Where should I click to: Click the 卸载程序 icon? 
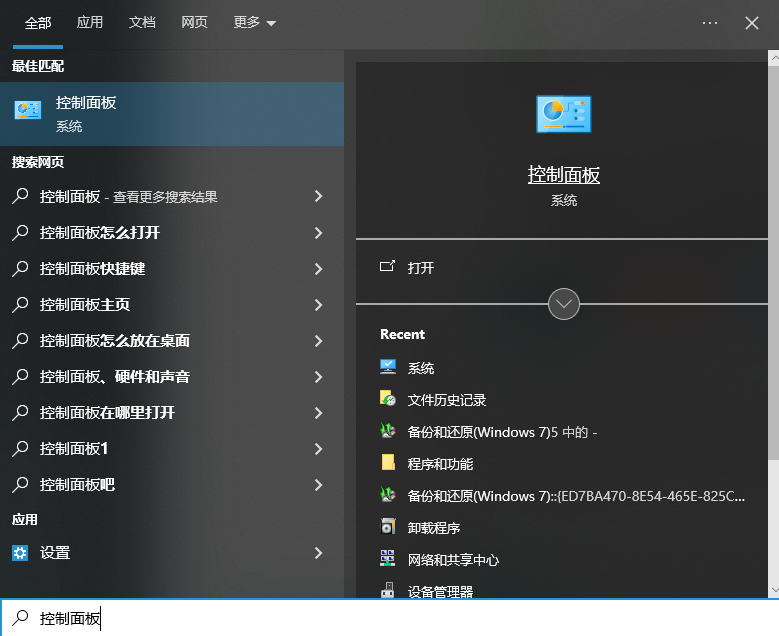point(388,526)
